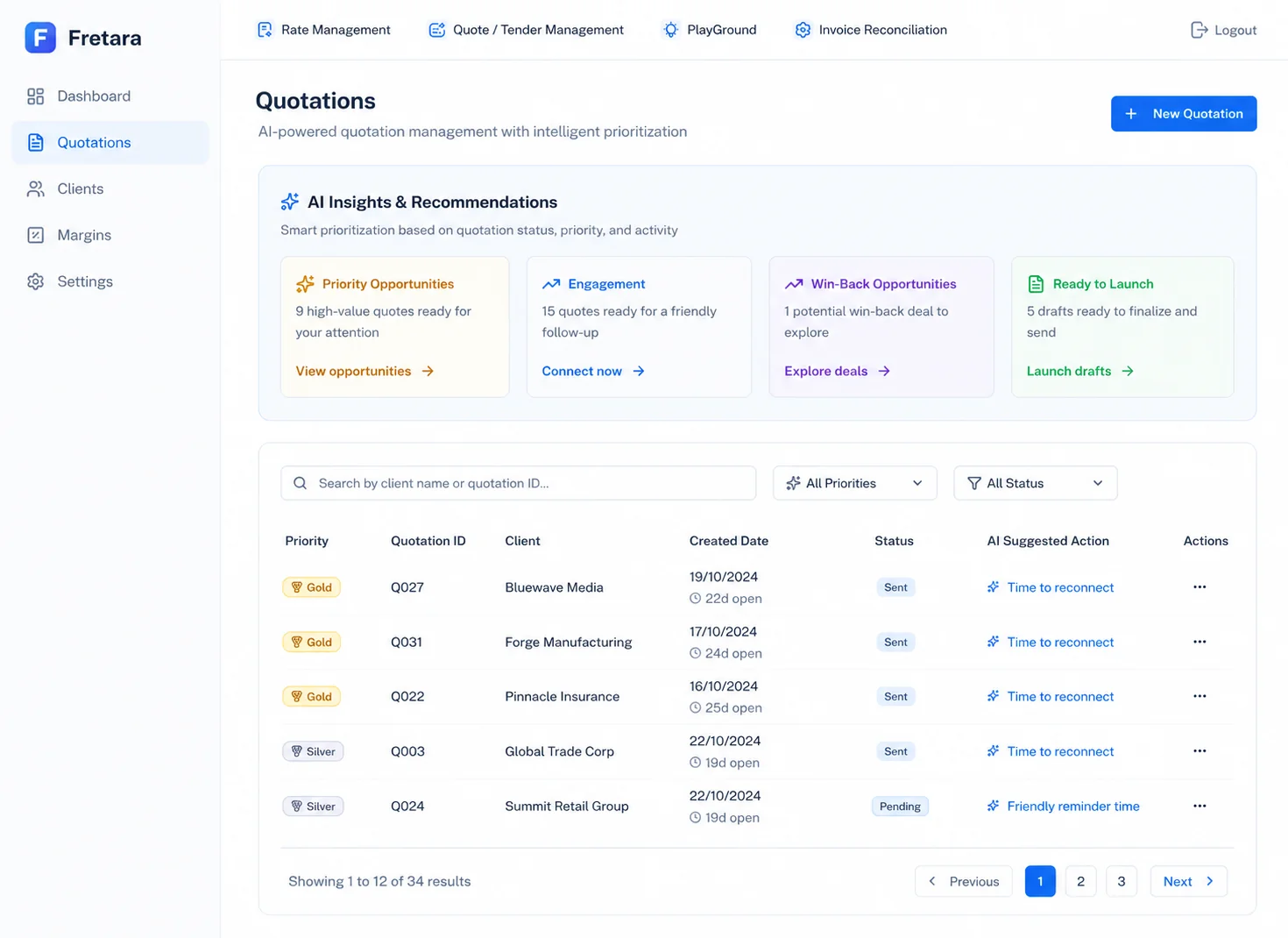
Task: Go to Clients in sidebar
Action: point(110,189)
